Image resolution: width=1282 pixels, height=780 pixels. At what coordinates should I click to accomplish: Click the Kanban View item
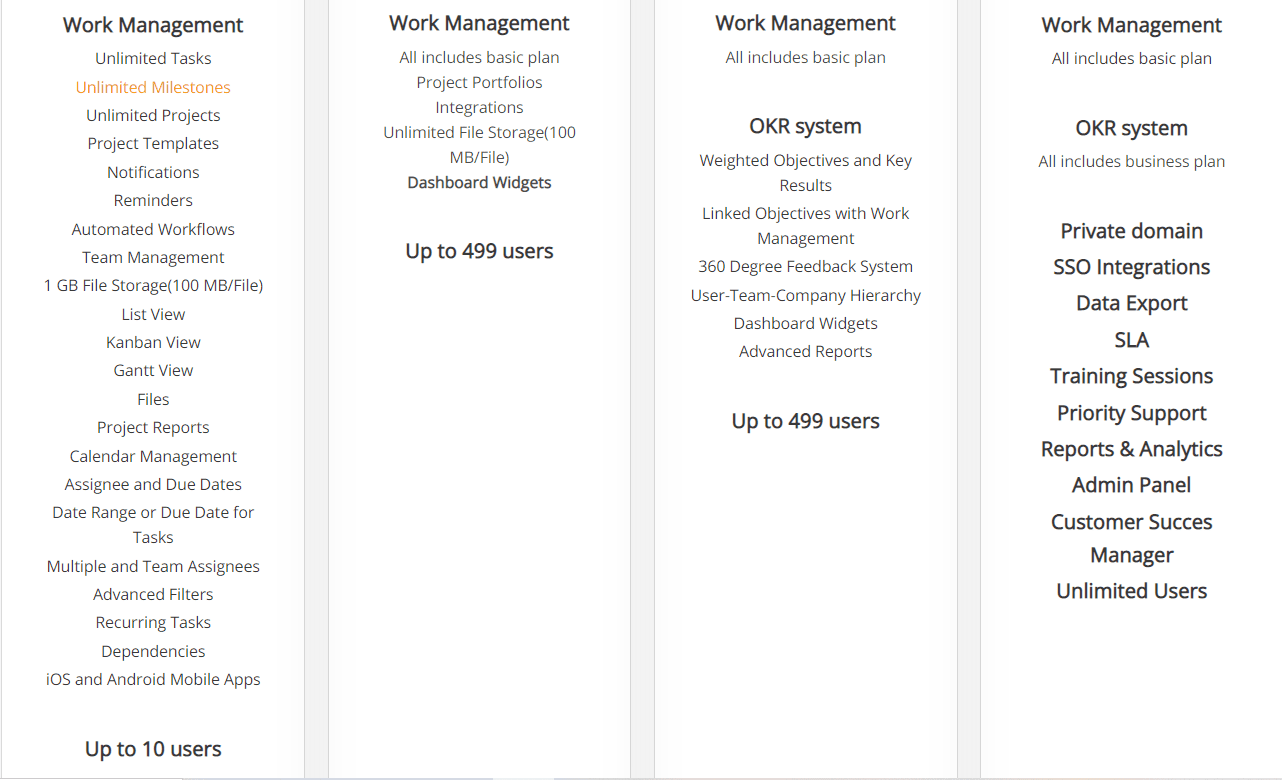tap(153, 342)
